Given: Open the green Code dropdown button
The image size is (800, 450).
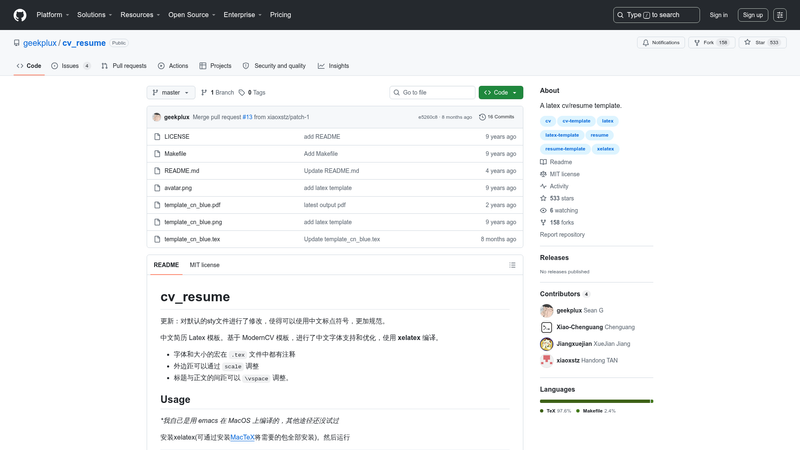Looking at the screenshot, I should 501,92.
